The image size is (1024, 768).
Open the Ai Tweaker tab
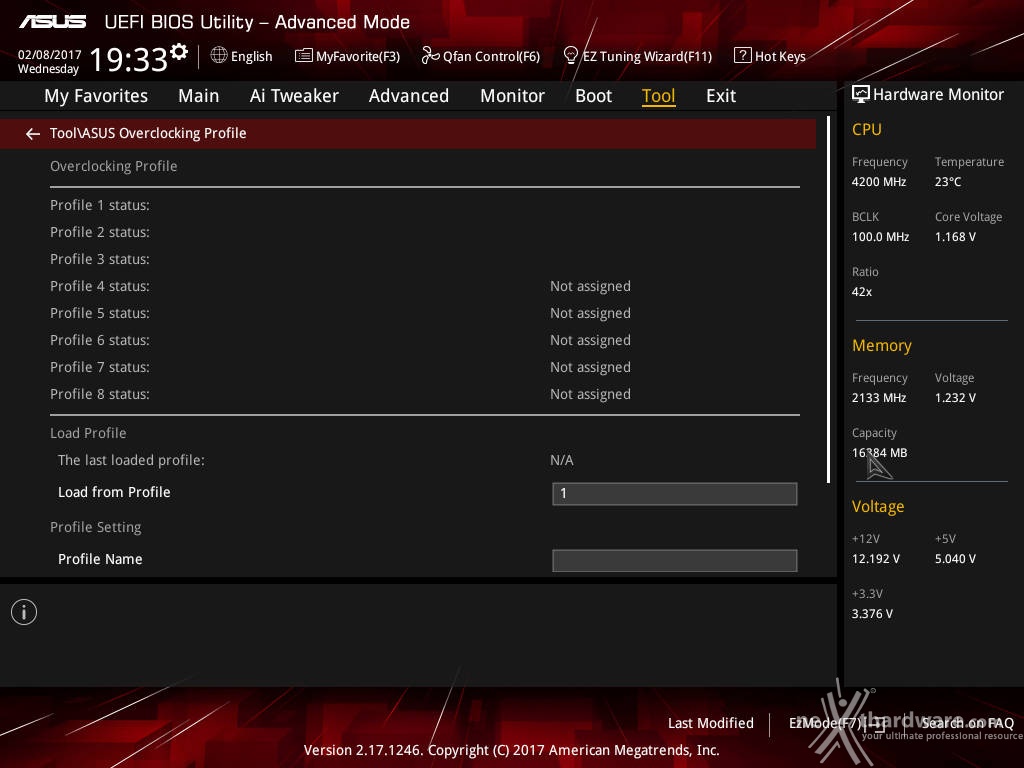pyautogui.click(x=294, y=96)
